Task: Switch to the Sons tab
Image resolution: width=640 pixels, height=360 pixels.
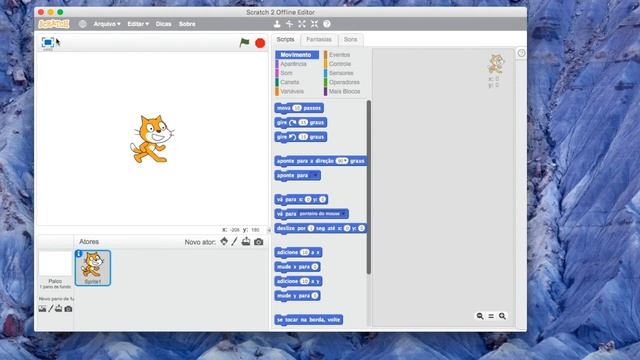Action: (350, 40)
